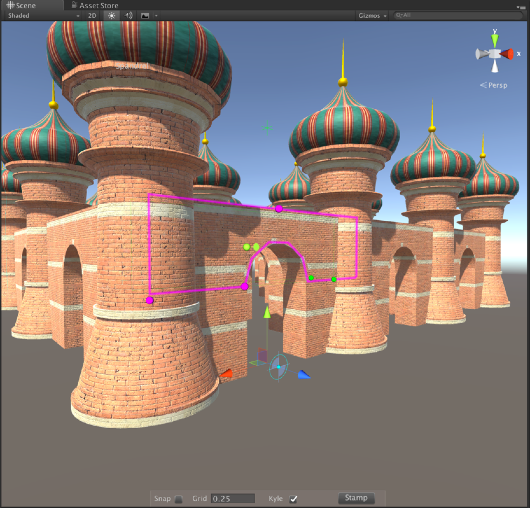Image resolution: width=530 pixels, height=508 pixels.
Task: Click the green Y-axis gizmo cone
Action: (495, 41)
